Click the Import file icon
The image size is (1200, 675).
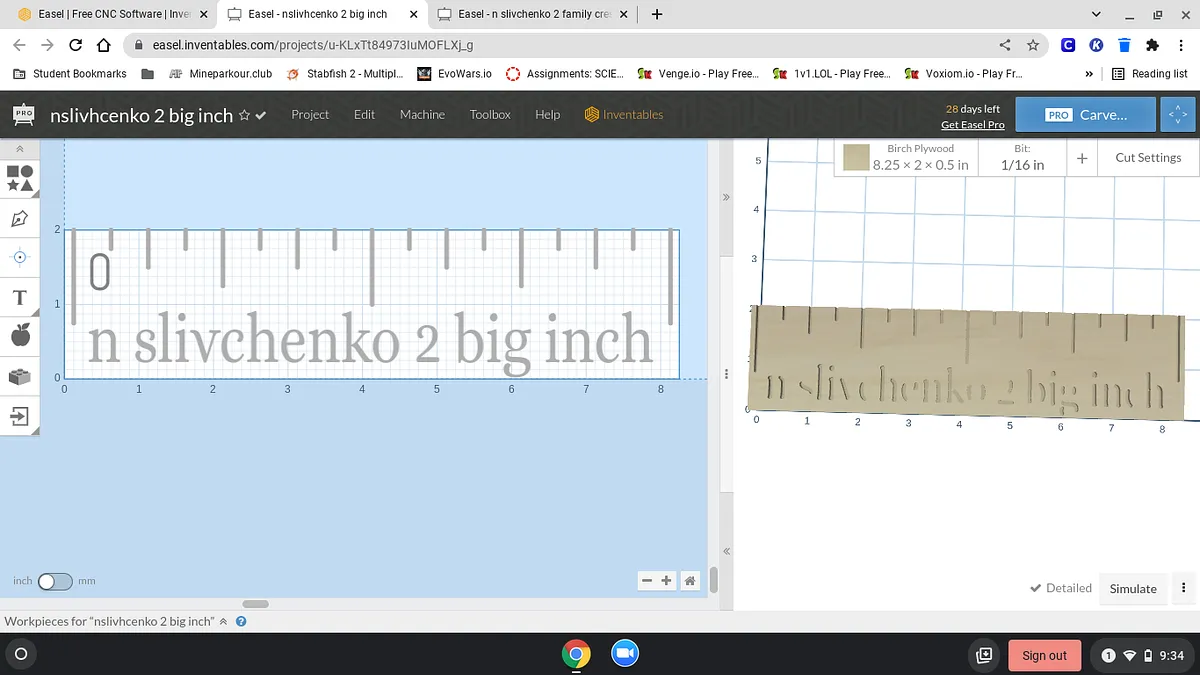coord(20,416)
